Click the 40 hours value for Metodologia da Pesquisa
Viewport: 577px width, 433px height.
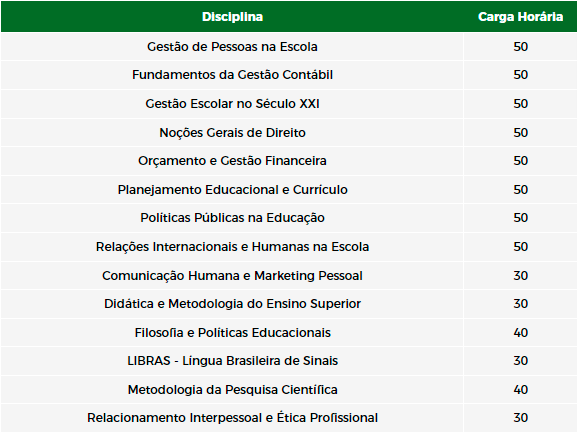click(x=520, y=390)
